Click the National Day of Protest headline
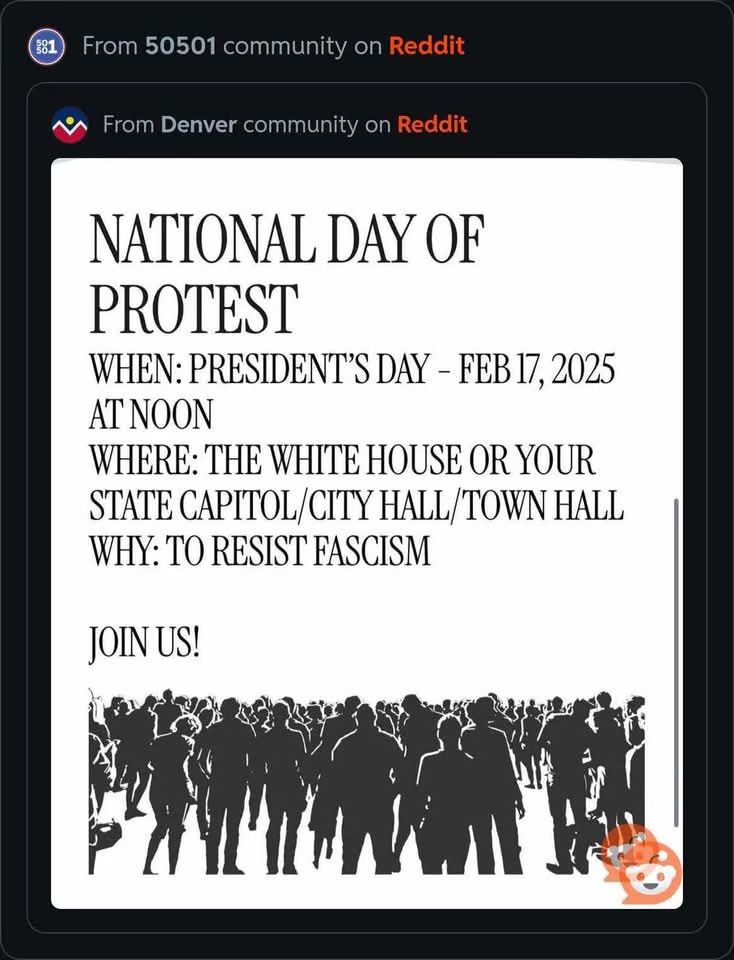The image size is (734, 960). click(287, 273)
